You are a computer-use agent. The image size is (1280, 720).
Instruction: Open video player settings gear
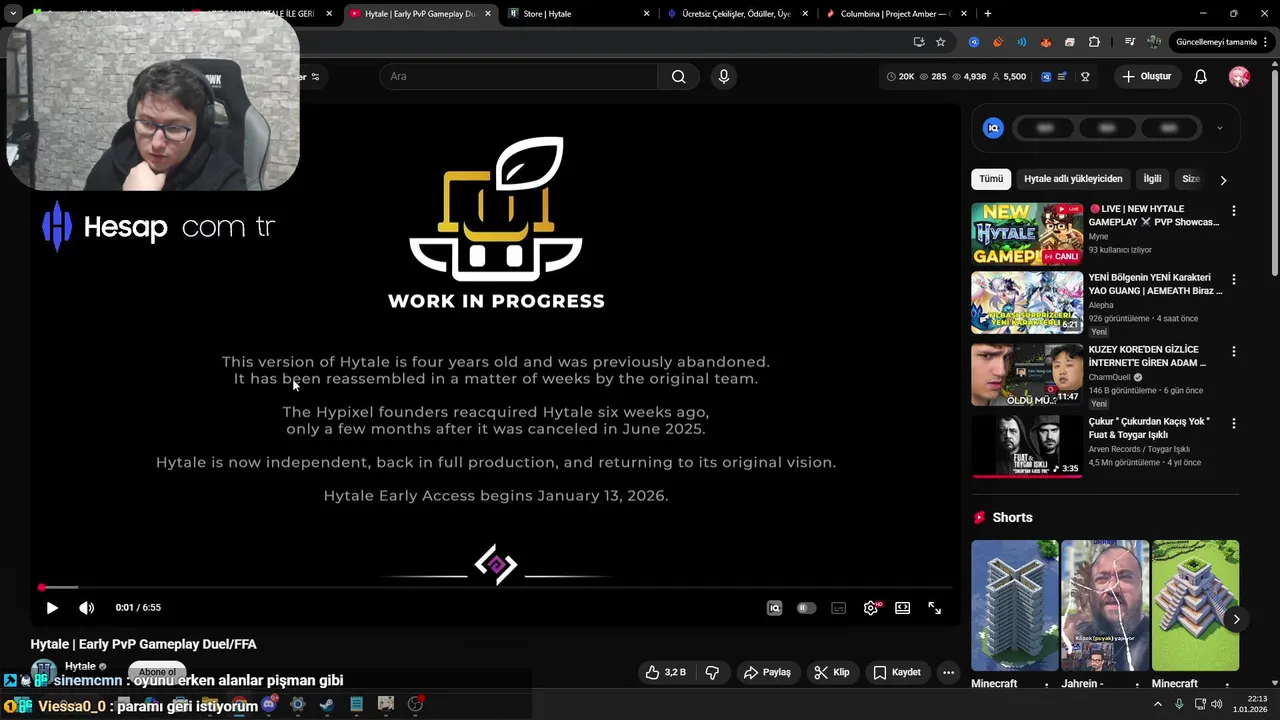871,608
